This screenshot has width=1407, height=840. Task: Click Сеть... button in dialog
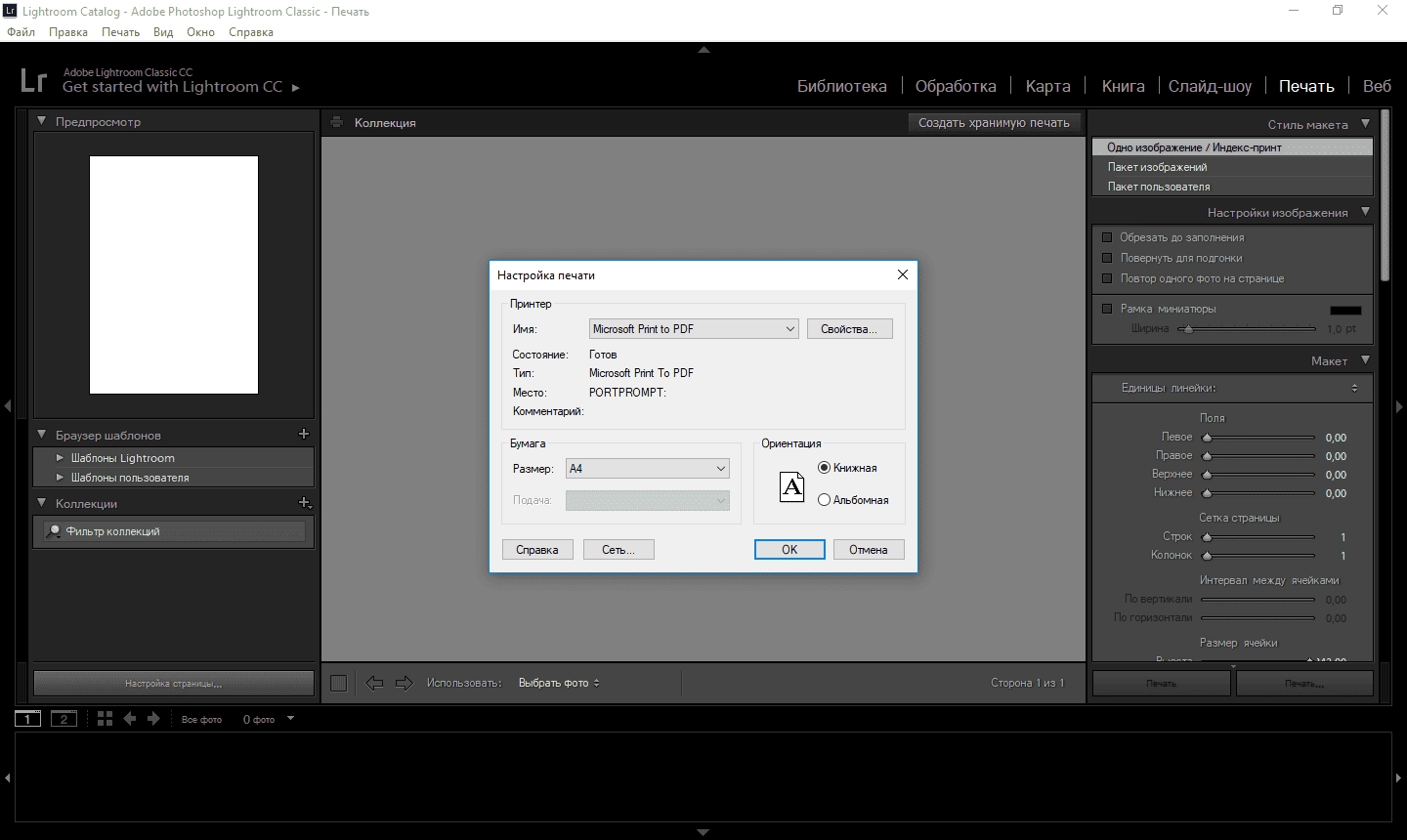618,550
